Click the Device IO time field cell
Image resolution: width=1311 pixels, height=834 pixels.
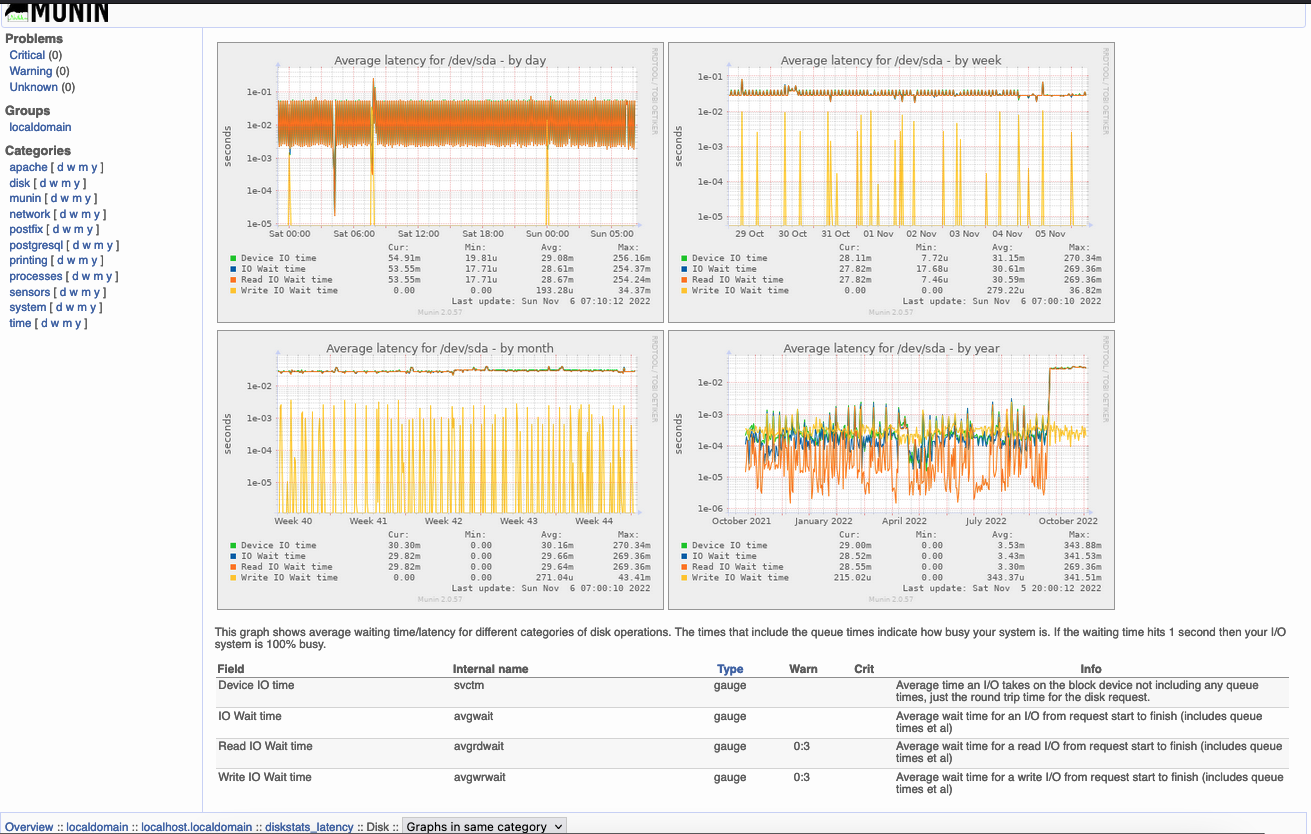point(256,686)
